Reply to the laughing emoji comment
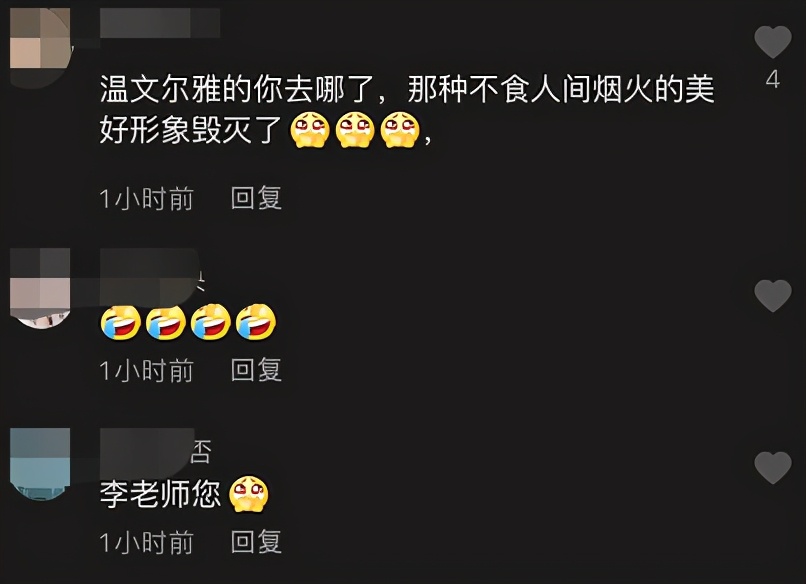Screen dimensions: 806x584 point(256,370)
